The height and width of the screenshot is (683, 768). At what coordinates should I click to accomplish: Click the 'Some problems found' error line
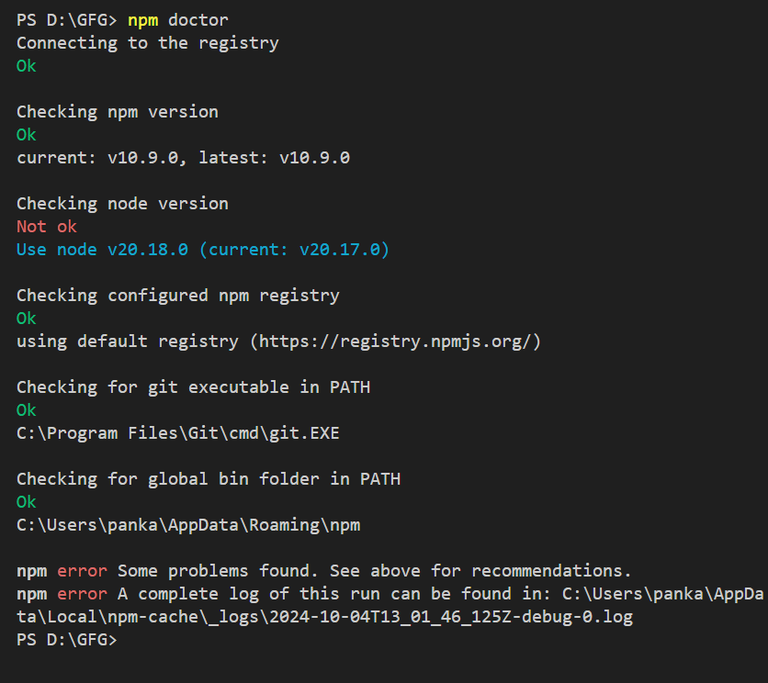(324, 571)
